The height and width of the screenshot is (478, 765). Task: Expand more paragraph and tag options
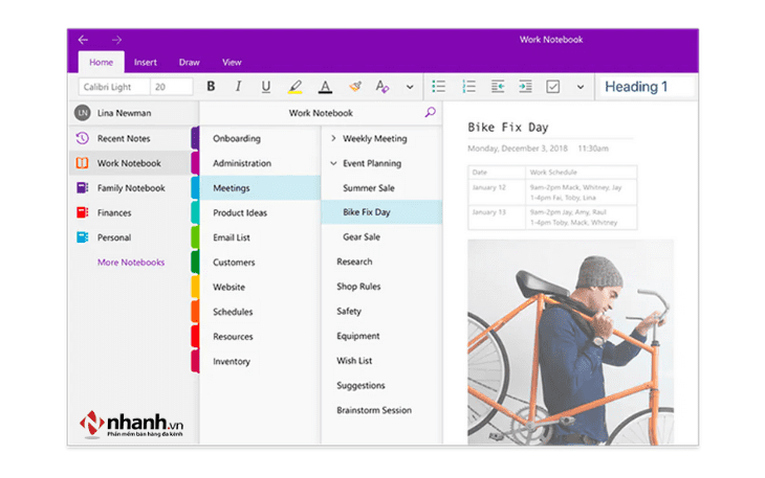(x=580, y=87)
